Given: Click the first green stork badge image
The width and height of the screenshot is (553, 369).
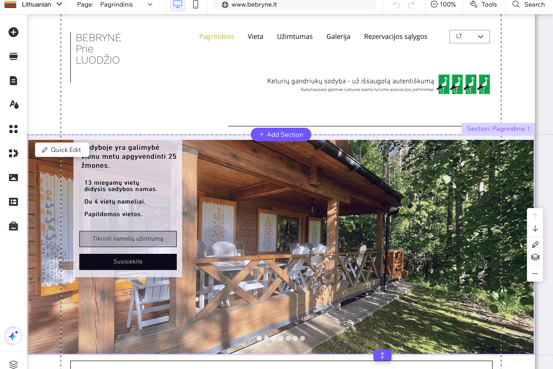Looking at the screenshot, I should coord(444,84).
